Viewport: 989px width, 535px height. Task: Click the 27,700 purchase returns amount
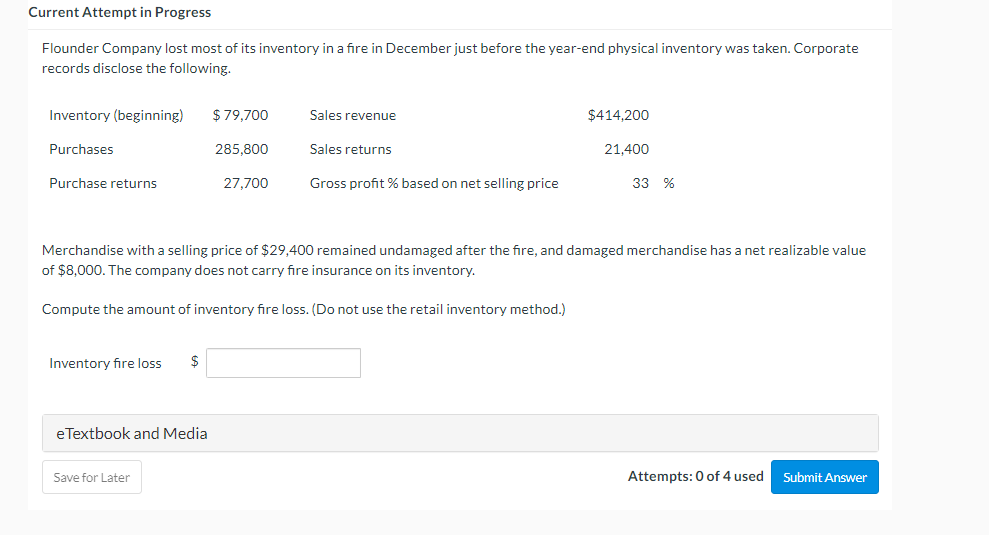click(246, 183)
